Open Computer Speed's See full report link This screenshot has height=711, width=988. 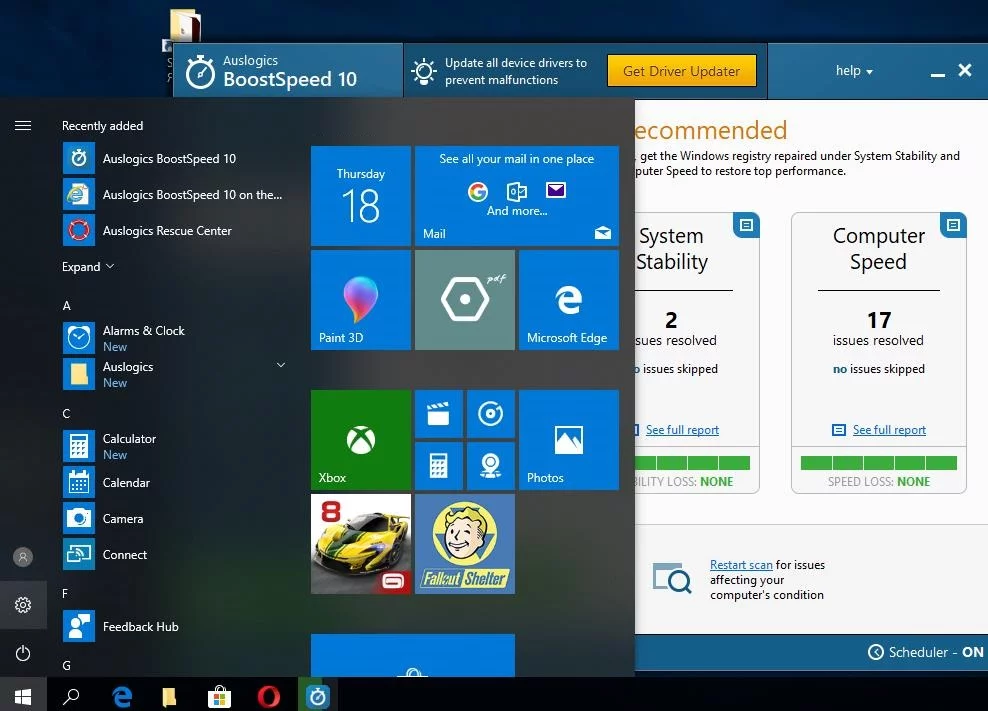(889, 430)
